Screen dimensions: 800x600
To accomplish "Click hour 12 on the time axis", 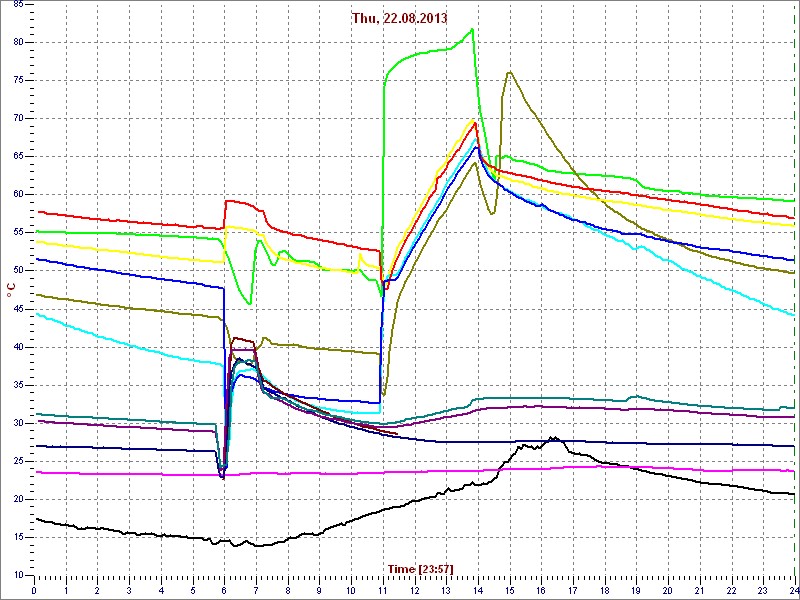I will (414, 590).
